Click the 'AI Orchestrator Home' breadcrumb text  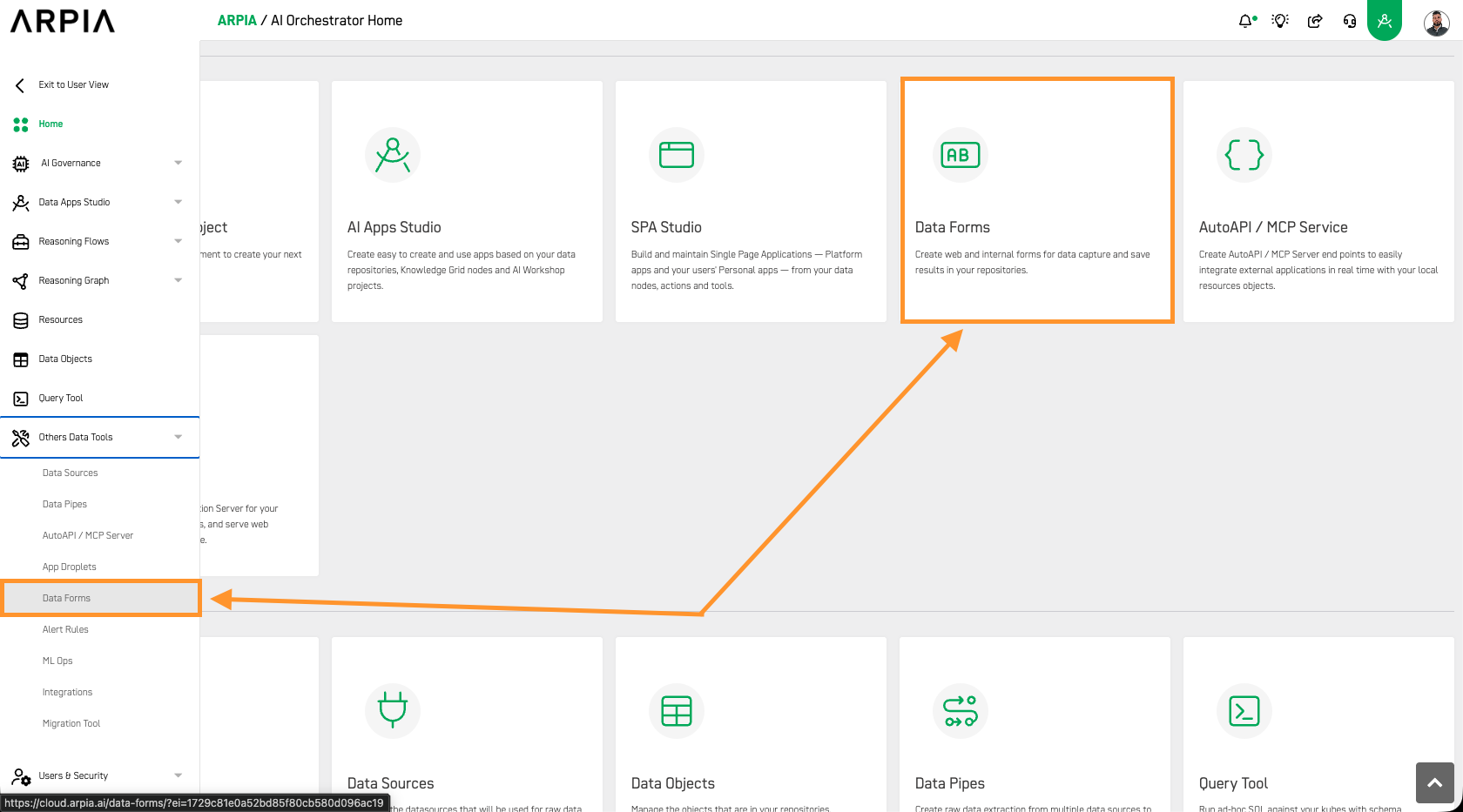[x=337, y=21]
